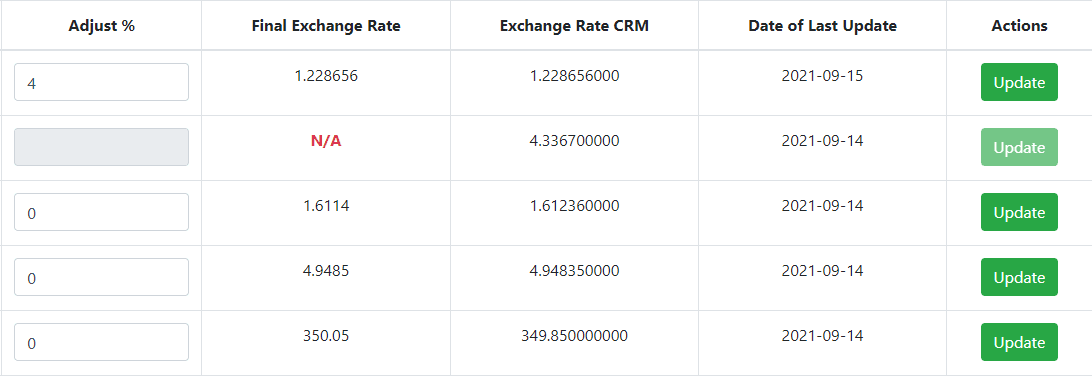The width and height of the screenshot is (1092, 376).
Task: Click Update button for 4.9485 rate row
Action: pos(1019,277)
